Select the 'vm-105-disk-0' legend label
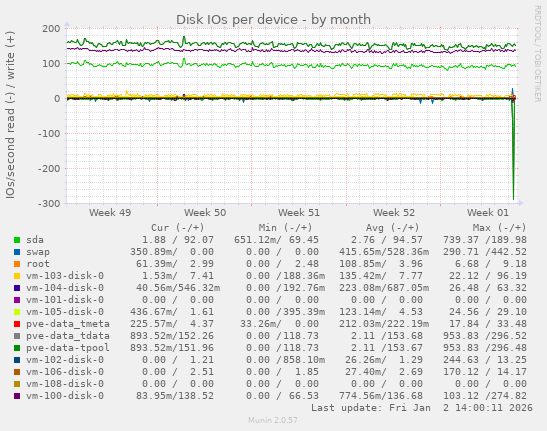This screenshot has width=547, height=431. (x=65, y=312)
